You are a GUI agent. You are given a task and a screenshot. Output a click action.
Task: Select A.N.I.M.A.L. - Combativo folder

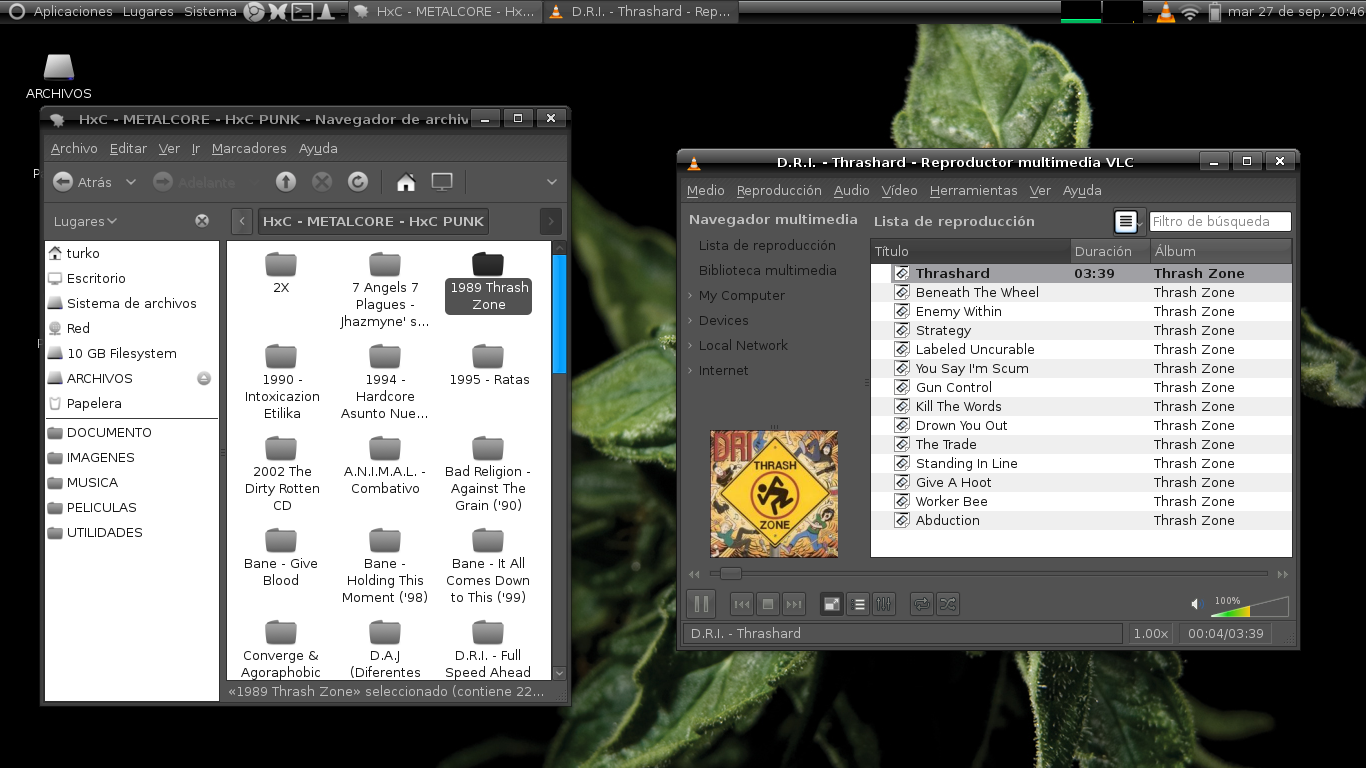pos(385,466)
